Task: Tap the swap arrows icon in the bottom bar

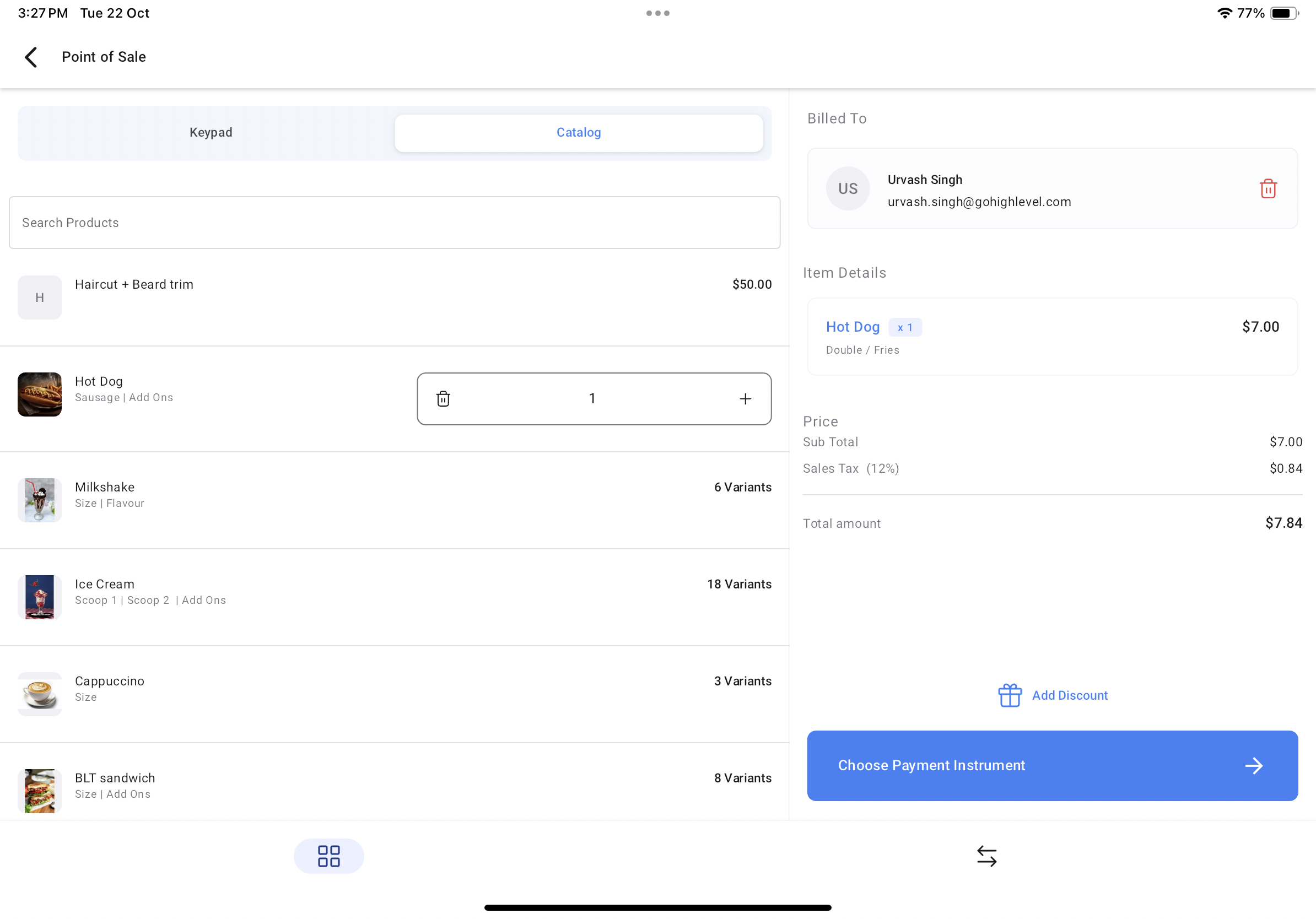Action: coord(986,856)
